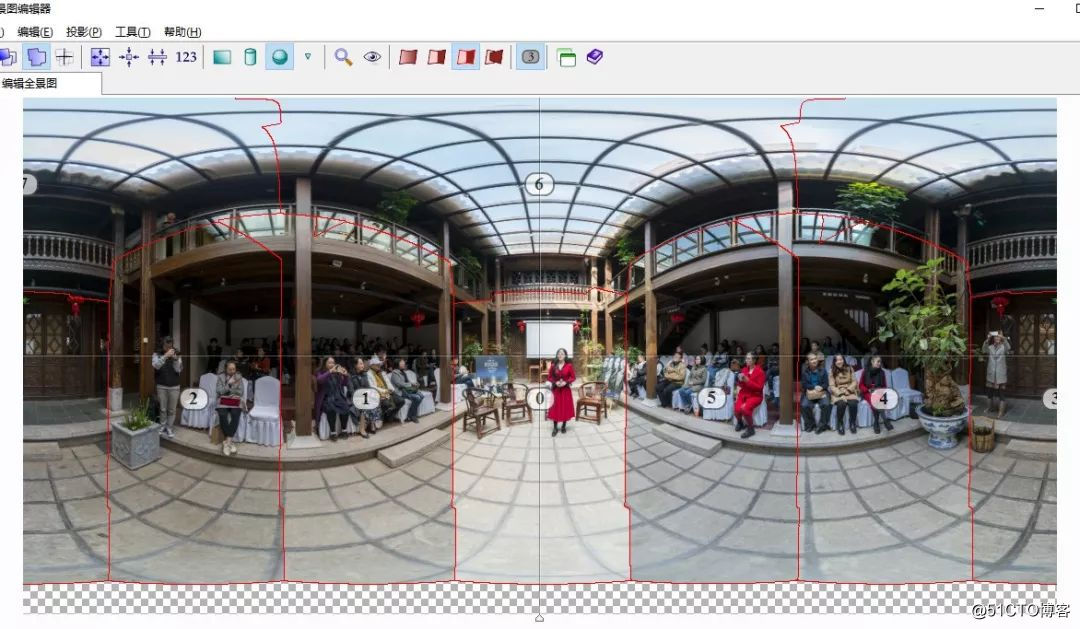
Task: Toggle the eye preview visibility icon
Action: coord(372,56)
